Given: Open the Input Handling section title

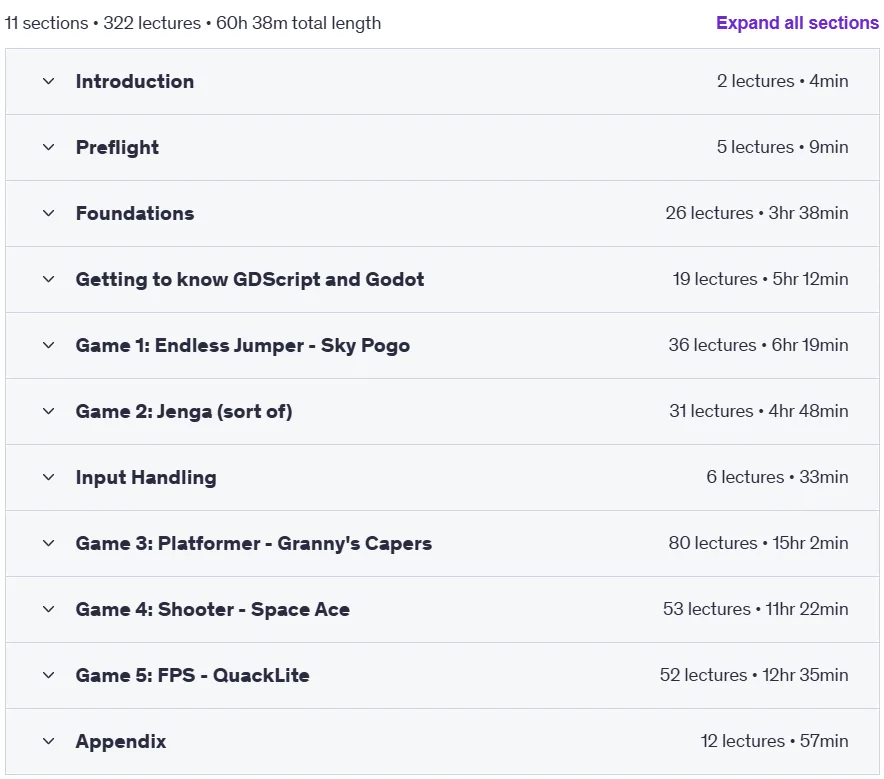Looking at the screenshot, I should pos(146,477).
